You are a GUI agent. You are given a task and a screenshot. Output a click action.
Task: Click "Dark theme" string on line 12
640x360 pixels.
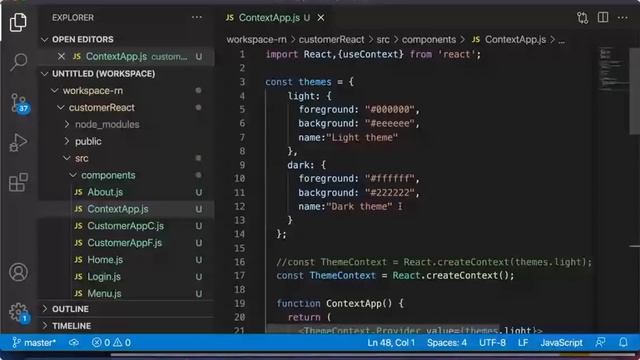pos(359,207)
